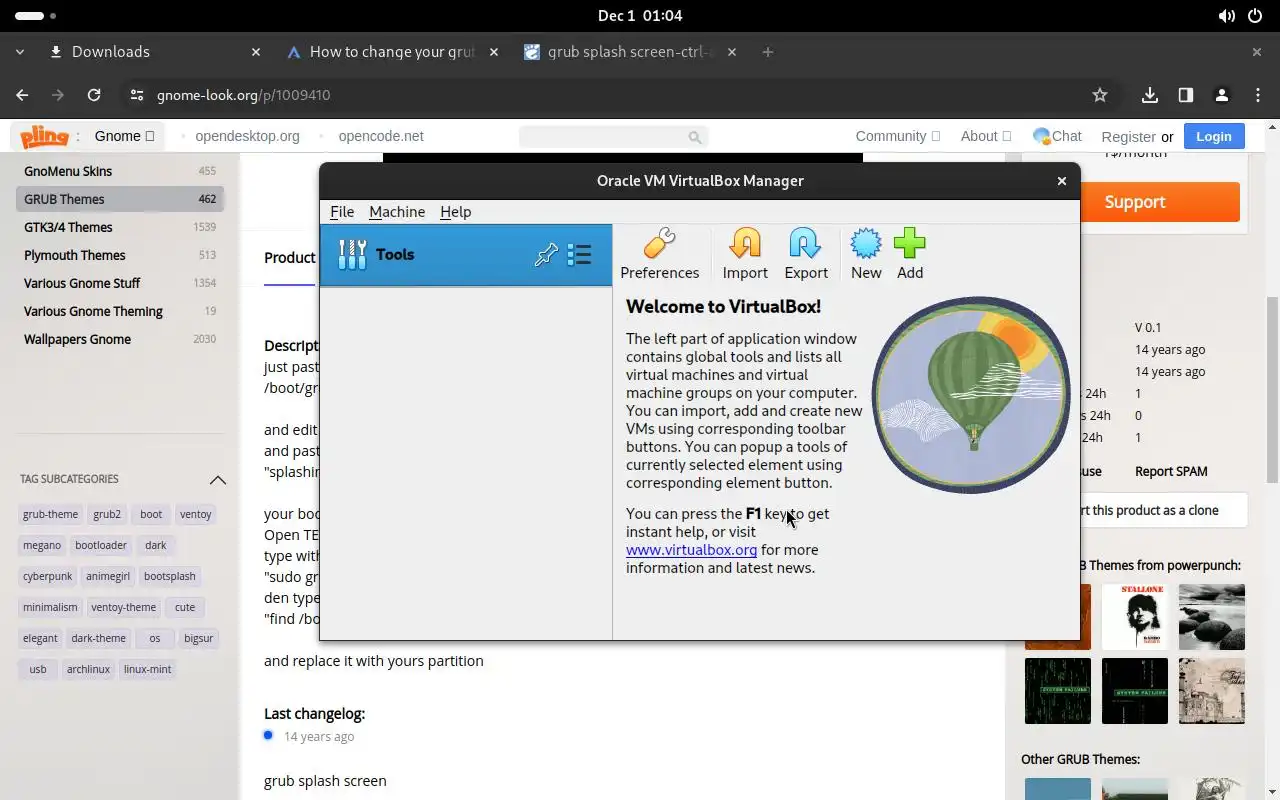Click the website search field
Screen dimensions: 1280x800
pos(613,136)
